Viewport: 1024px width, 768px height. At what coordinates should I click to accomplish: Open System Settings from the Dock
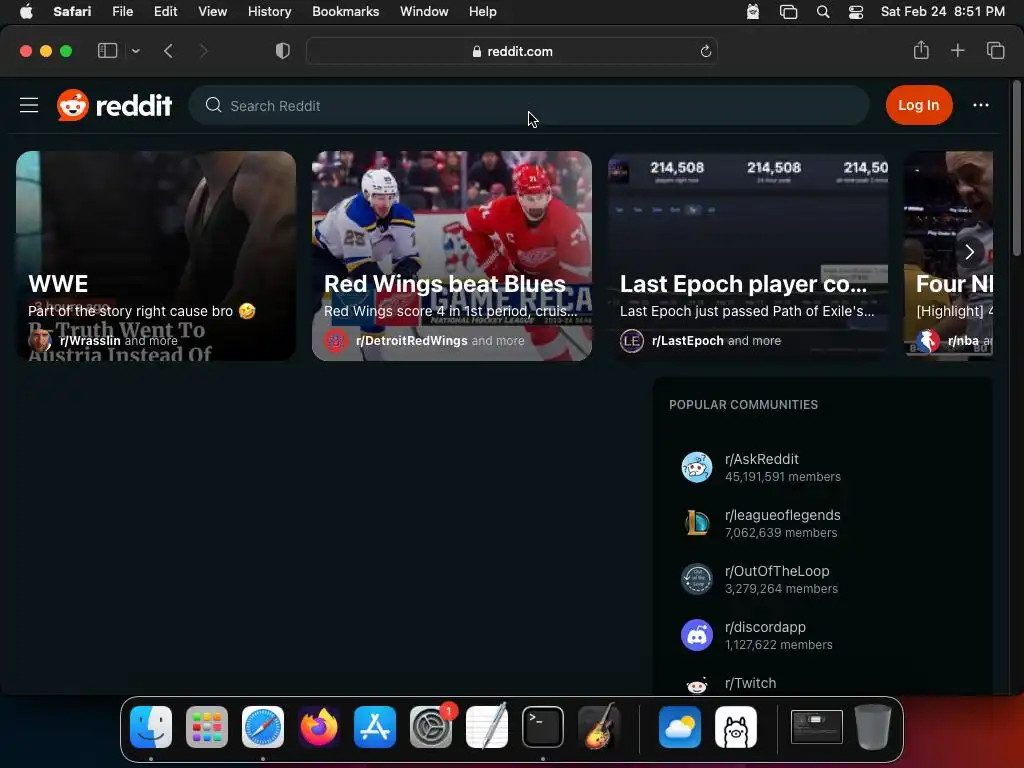click(x=431, y=727)
